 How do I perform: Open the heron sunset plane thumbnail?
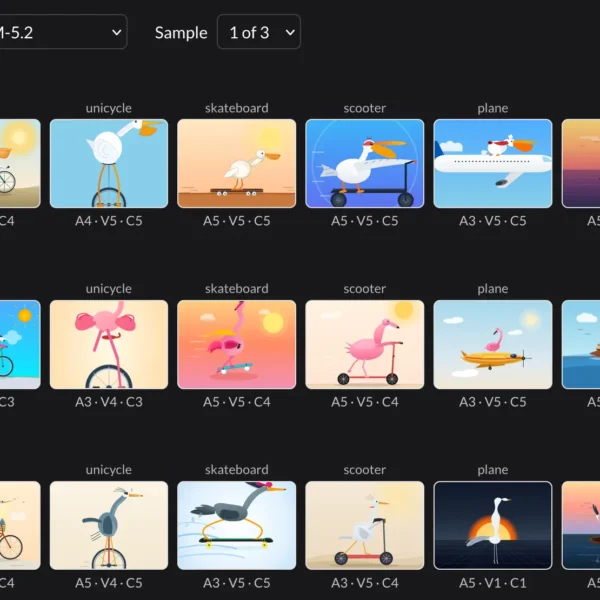(x=492, y=525)
